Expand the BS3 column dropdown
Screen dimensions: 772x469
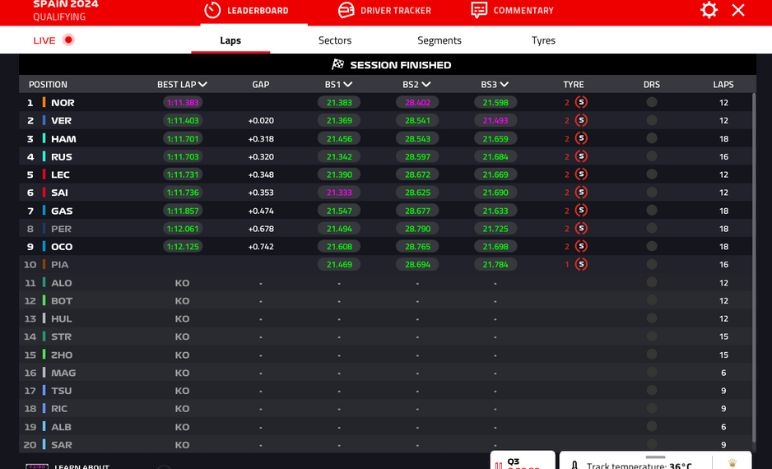point(504,85)
